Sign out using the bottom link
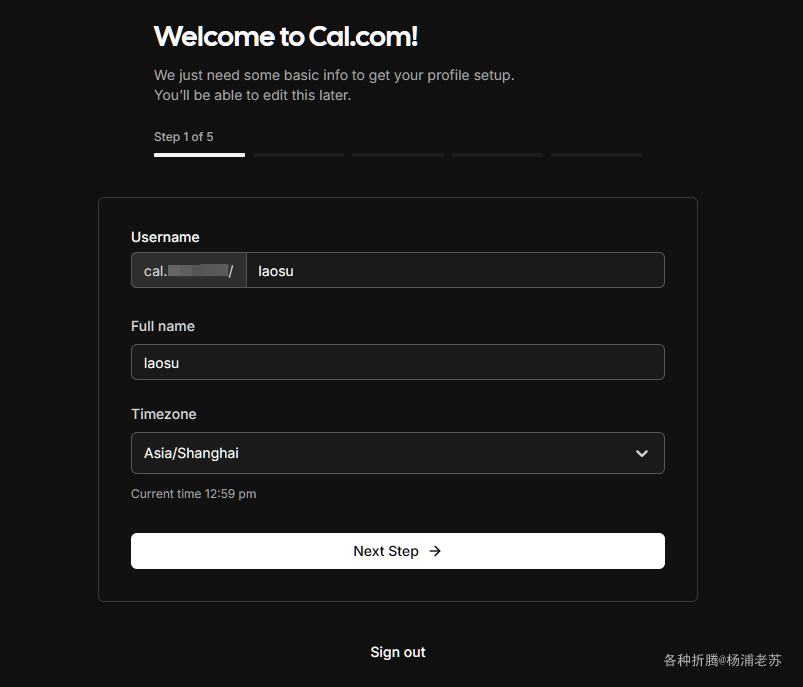 [x=398, y=652]
